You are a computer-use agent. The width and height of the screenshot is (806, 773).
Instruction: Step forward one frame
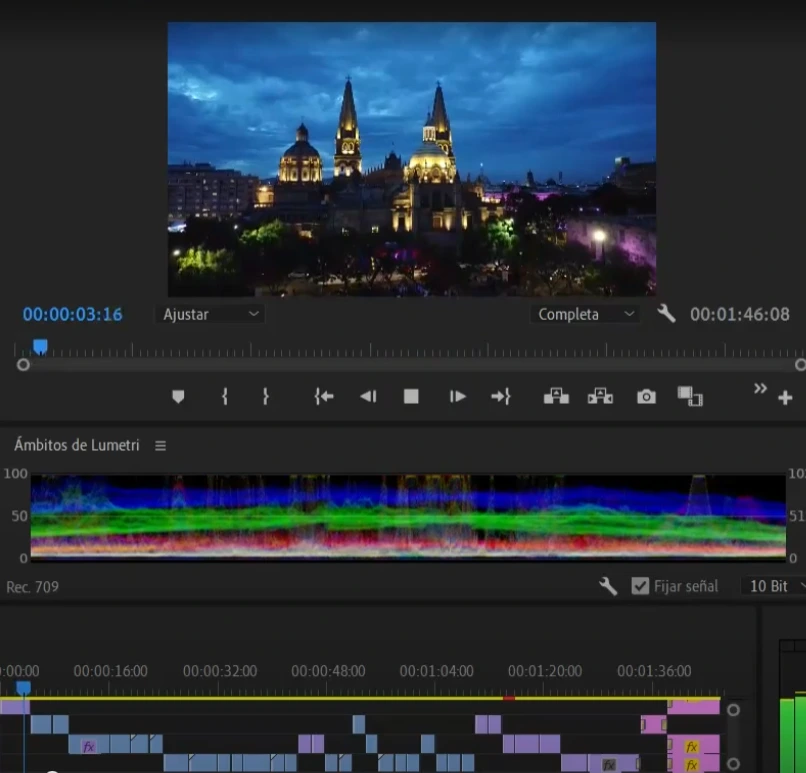coord(457,397)
